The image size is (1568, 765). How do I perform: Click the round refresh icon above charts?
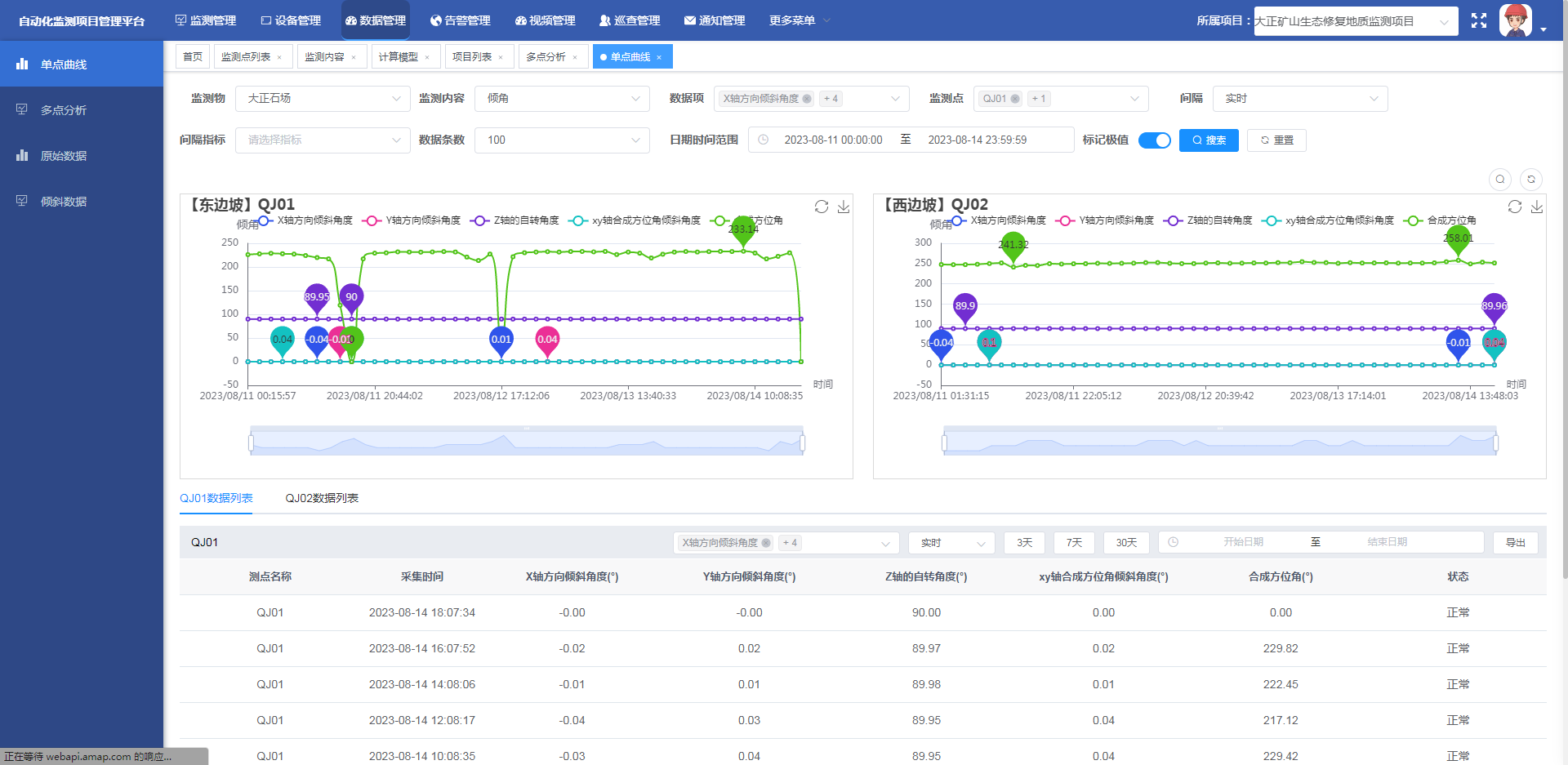tap(1531, 180)
